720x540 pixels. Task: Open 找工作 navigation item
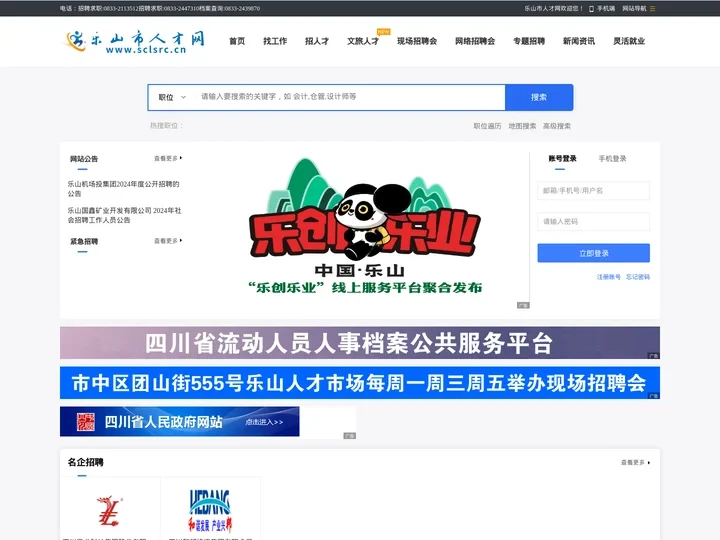point(275,41)
